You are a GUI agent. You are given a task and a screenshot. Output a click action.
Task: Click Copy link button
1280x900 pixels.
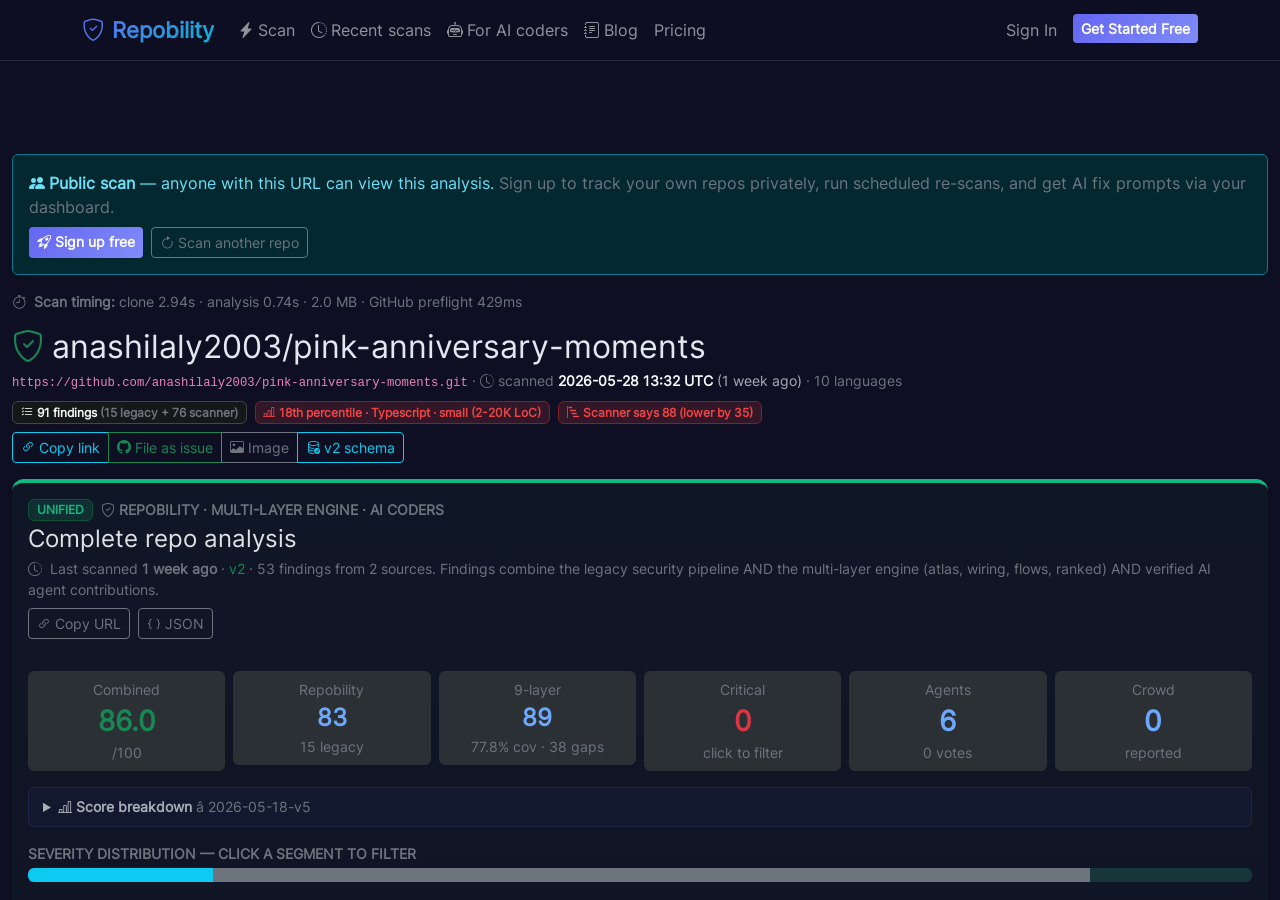[60, 448]
